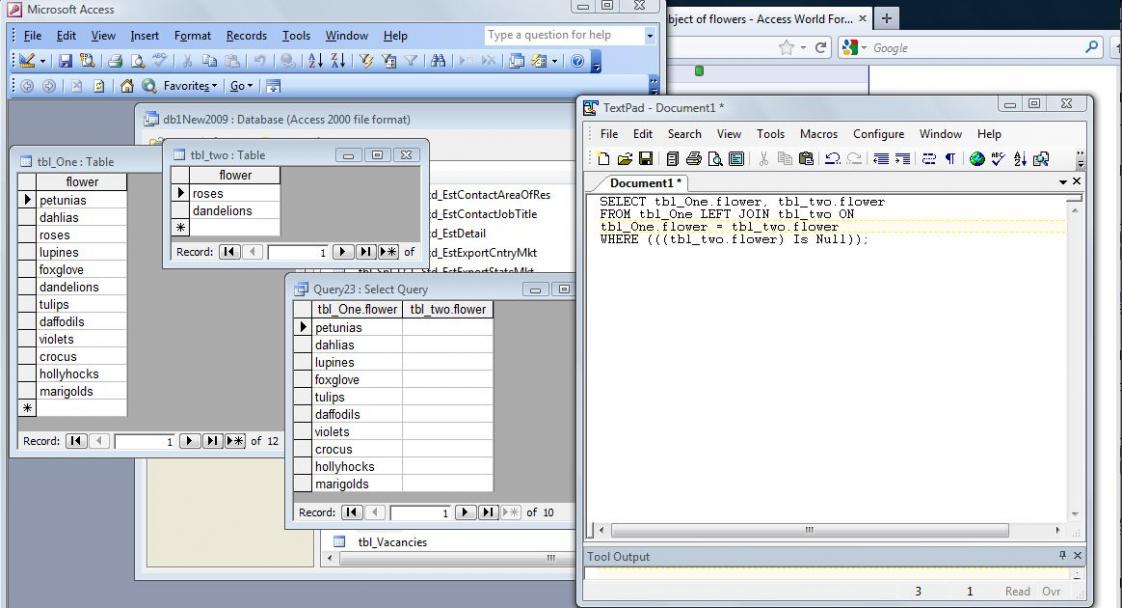This screenshot has height=608, width=1122.
Task: Click Decrease Indent icon in TextPad
Action: tap(881, 159)
